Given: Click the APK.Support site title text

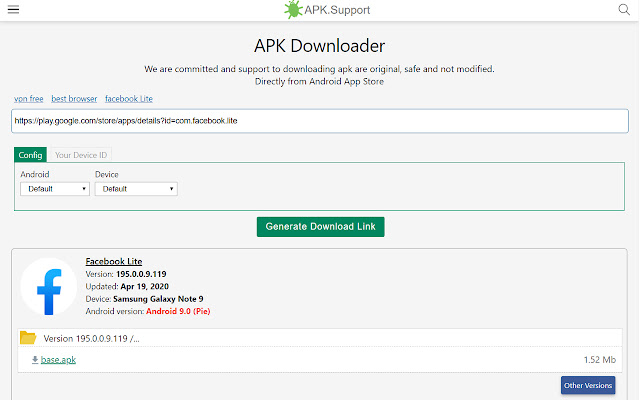Looking at the screenshot, I should [337, 10].
